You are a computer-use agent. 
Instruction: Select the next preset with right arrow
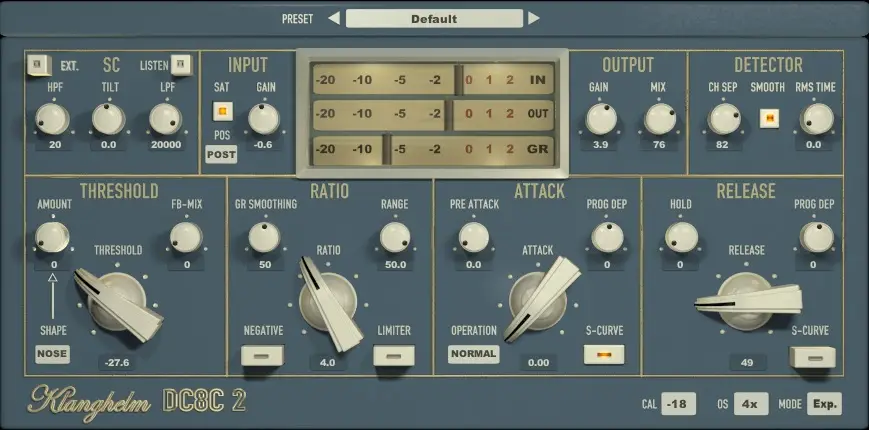(533, 19)
